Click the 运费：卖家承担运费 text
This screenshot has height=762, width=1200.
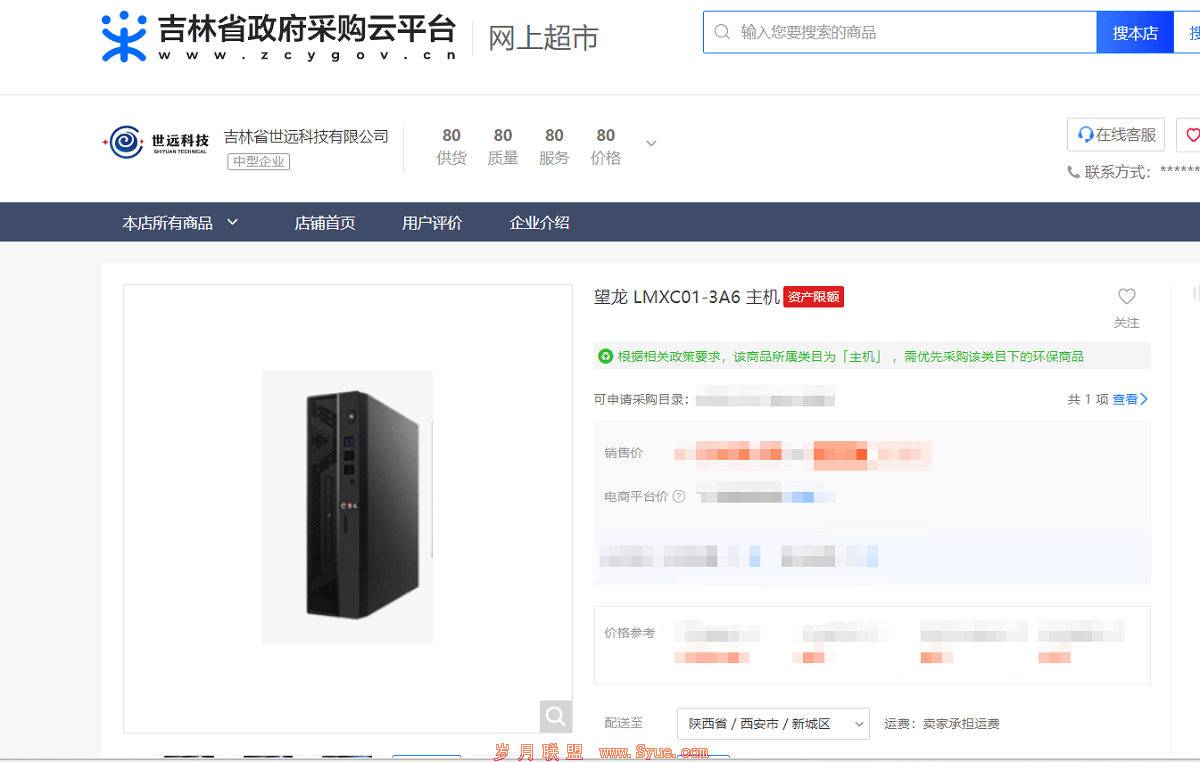pyautogui.click(x=942, y=724)
